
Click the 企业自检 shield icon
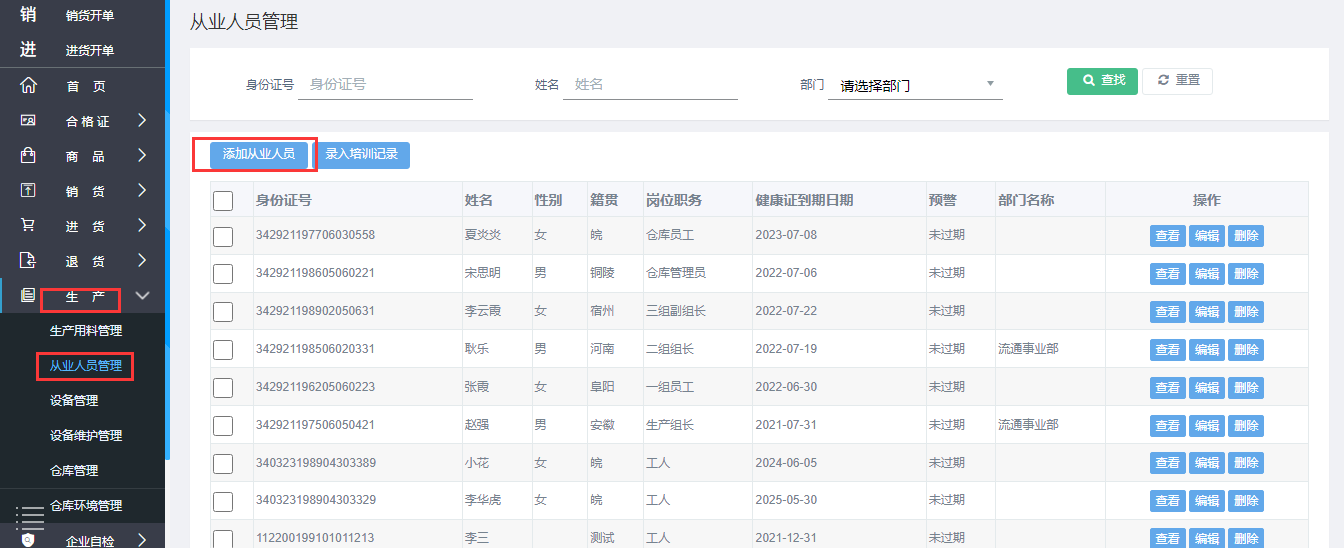[x=28, y=540]
